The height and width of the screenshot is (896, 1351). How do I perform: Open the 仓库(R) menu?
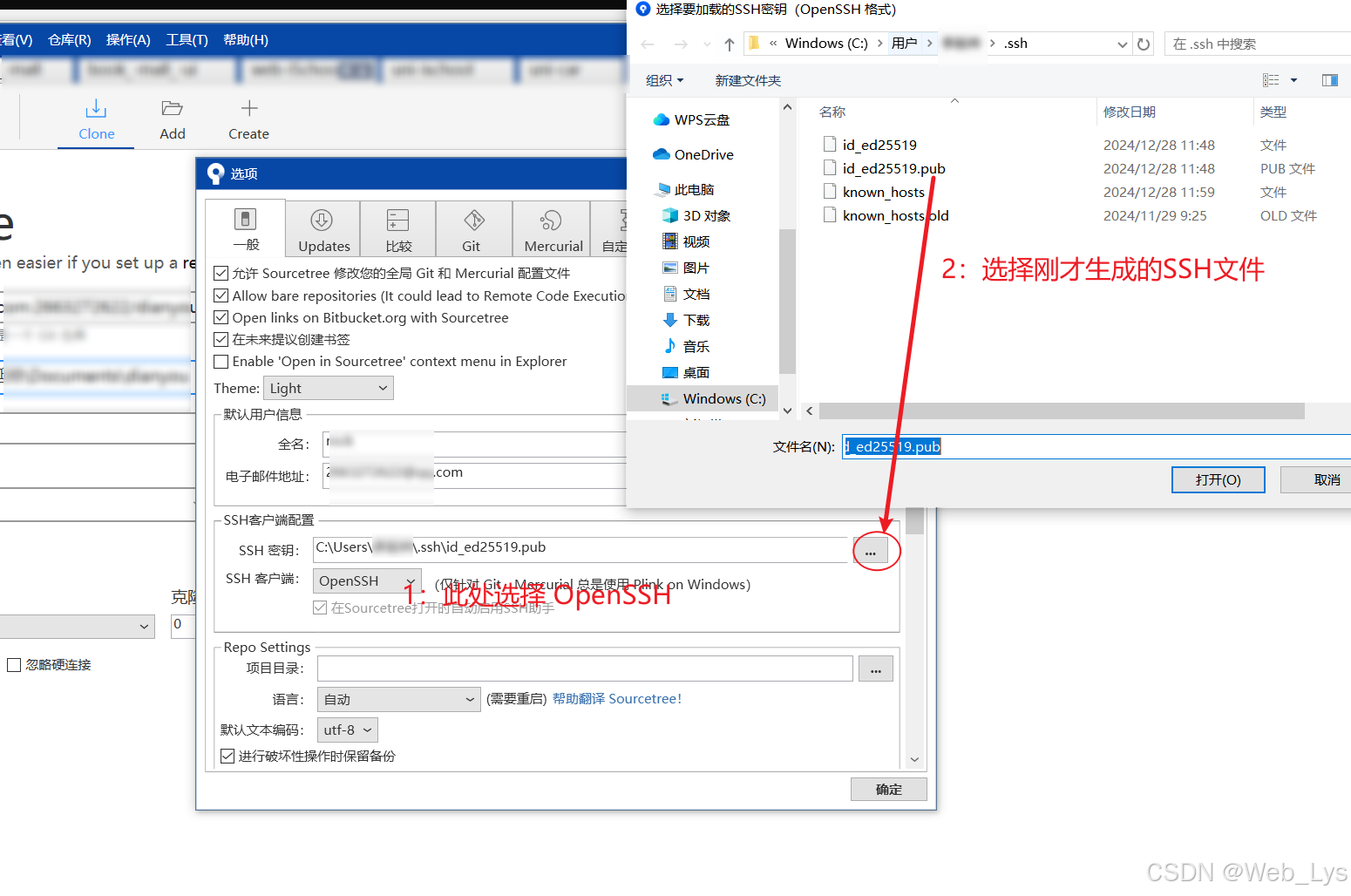(x=70, y=40)
